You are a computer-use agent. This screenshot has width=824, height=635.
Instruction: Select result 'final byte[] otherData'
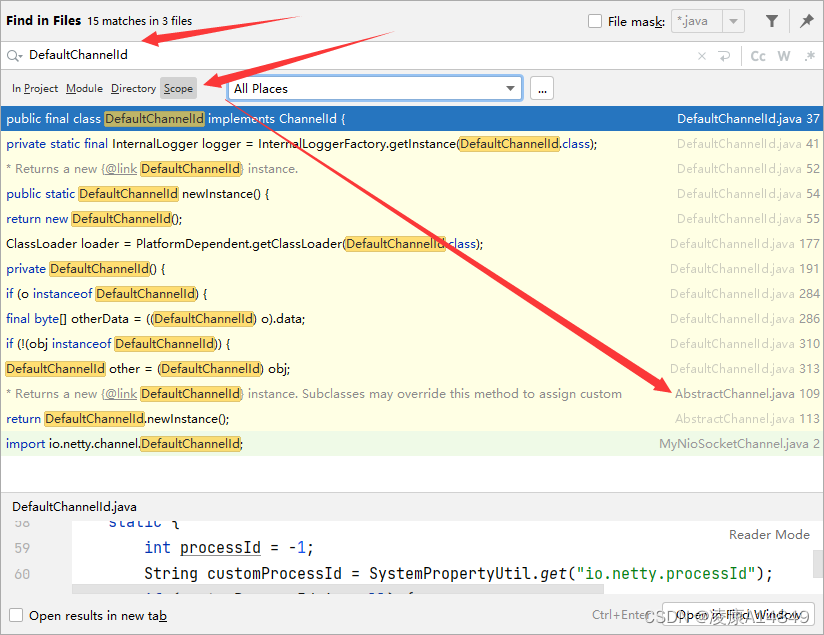coord(412,319)
